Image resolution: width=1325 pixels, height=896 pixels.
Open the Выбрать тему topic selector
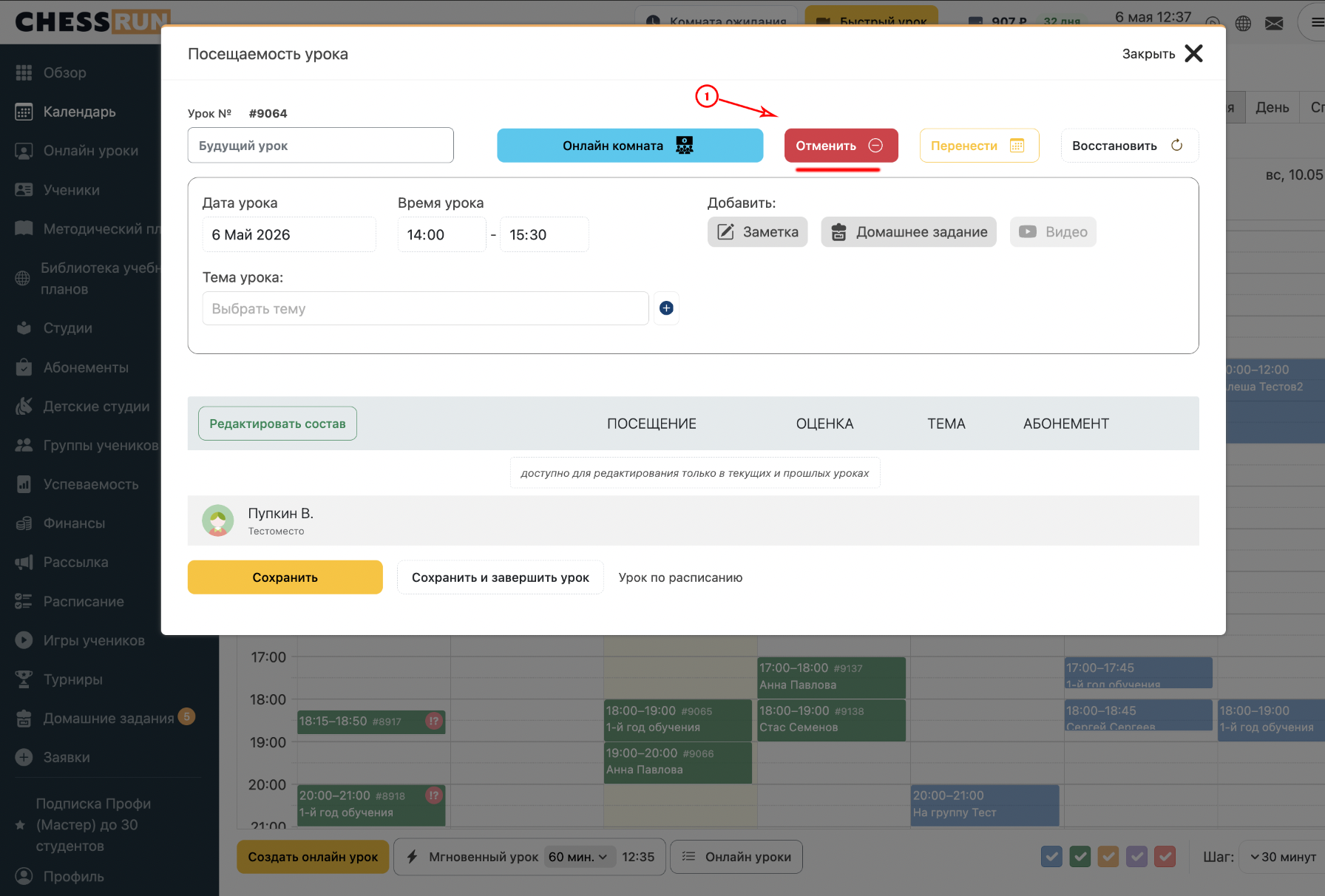[x=425, y=308]
